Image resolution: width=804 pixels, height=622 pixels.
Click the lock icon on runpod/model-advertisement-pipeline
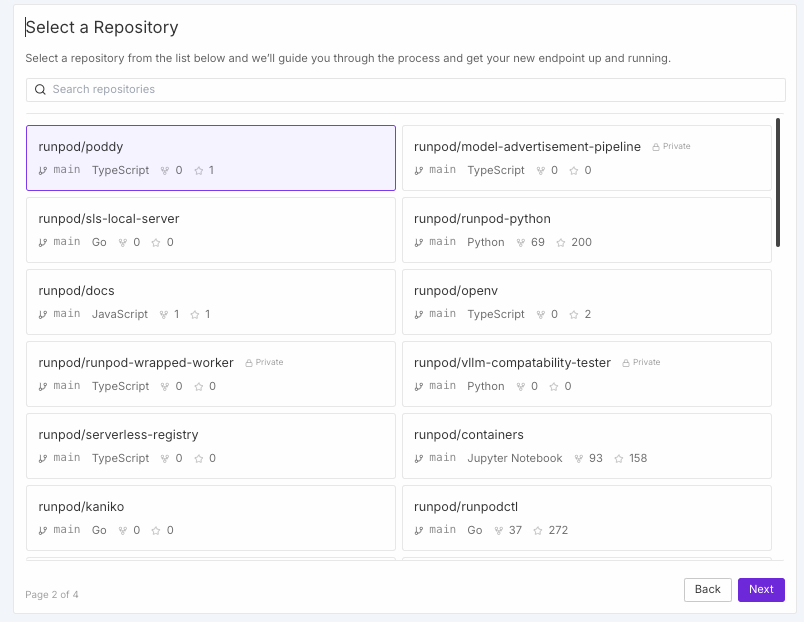click(656, 147)
